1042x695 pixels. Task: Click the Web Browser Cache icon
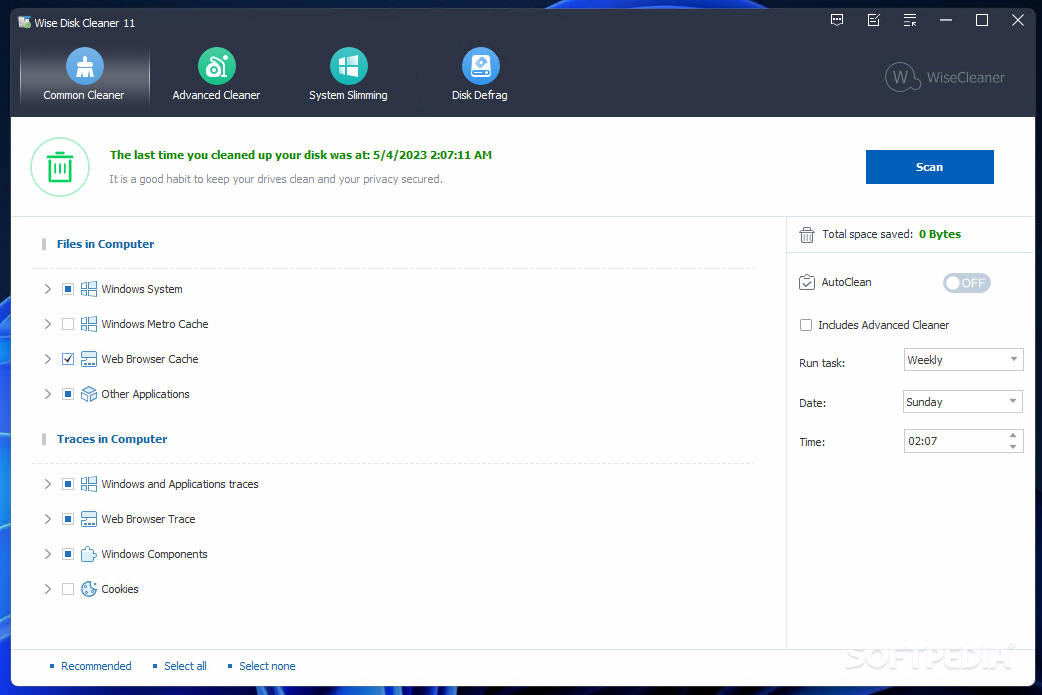point(88,359)
